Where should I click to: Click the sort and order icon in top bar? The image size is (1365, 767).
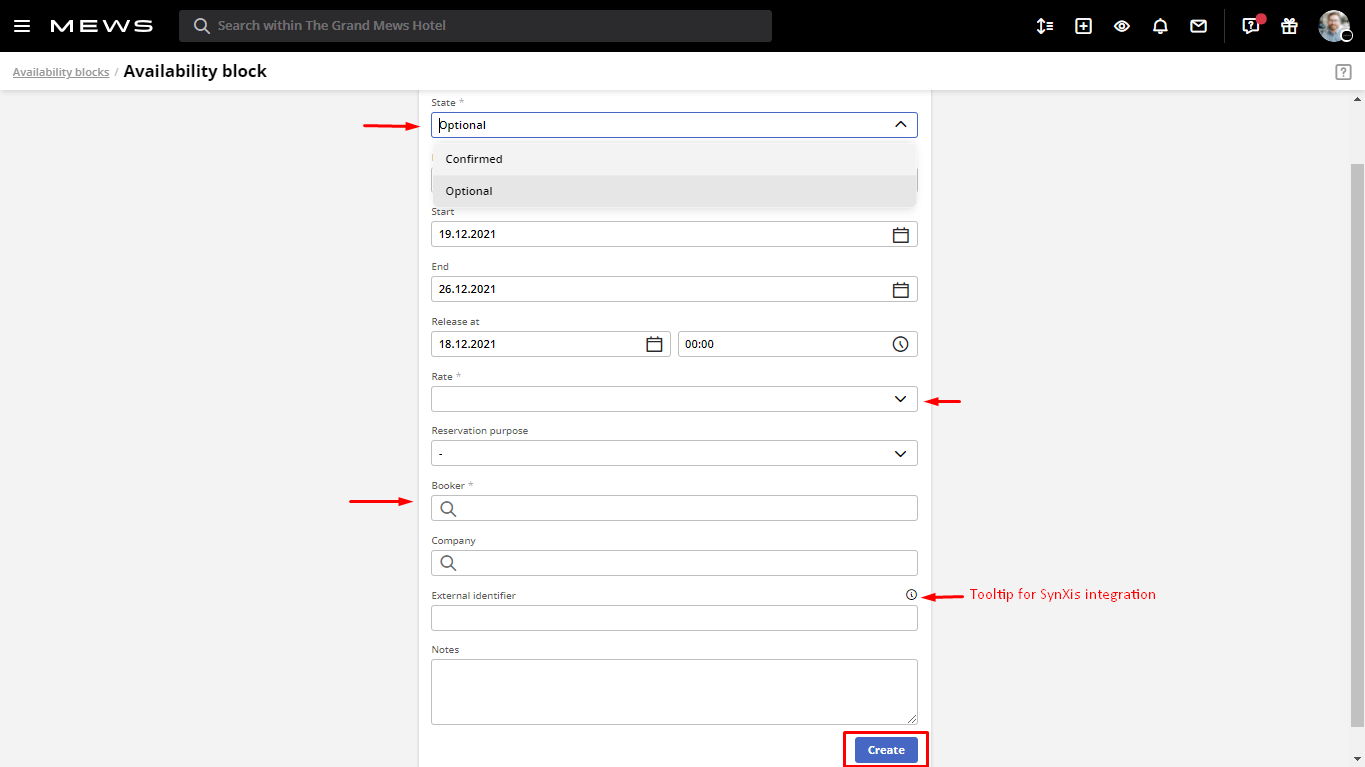point(1044,25)
